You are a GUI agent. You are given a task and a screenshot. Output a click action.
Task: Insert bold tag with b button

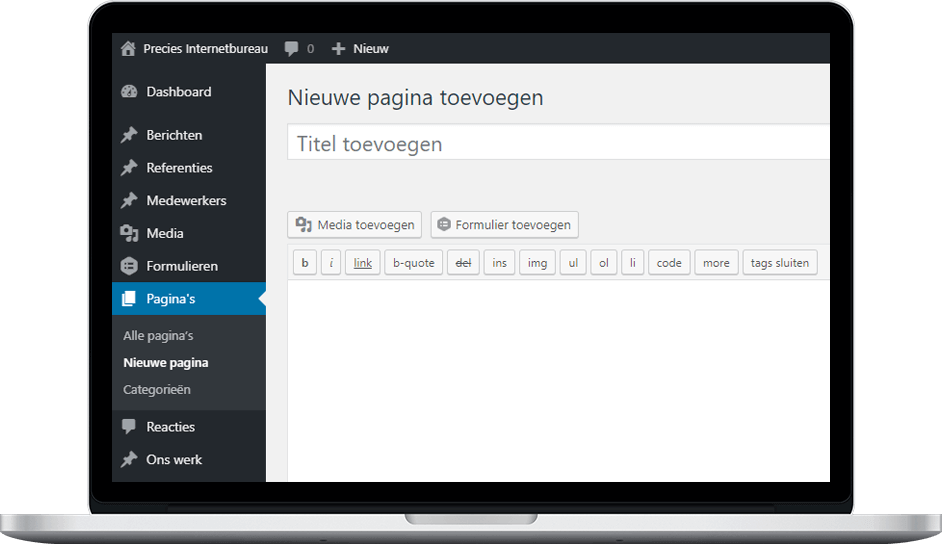(305, 262)
